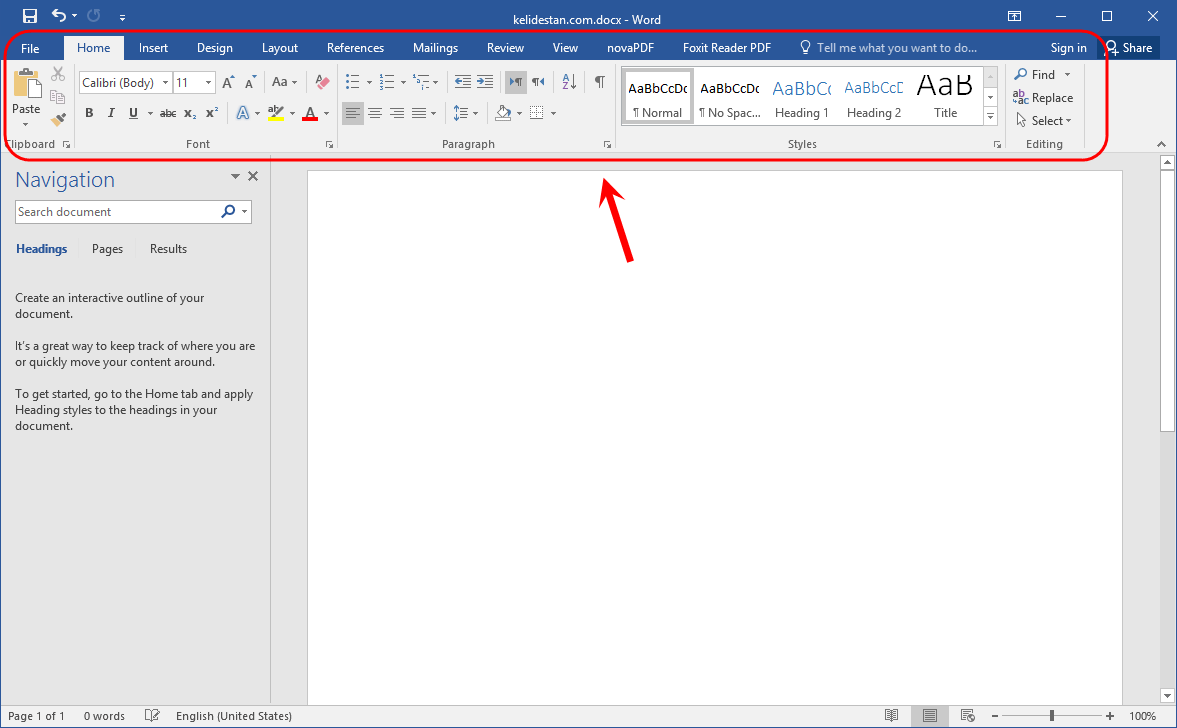1177x728 pixels.
Task: Toggle strikethrough formatting
Action: click(x=168, y=113)
